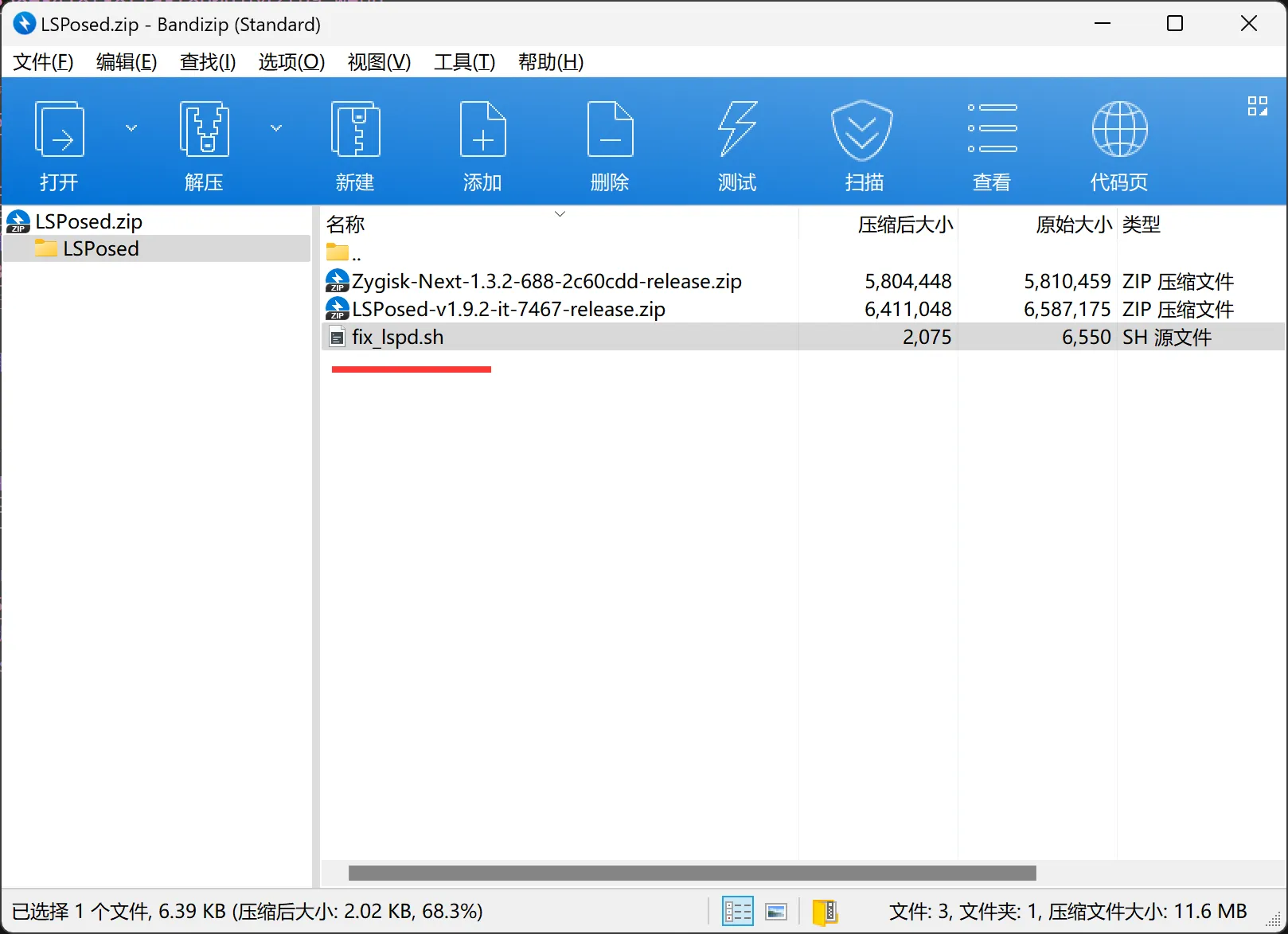Screen dimensions: 1288x934
Task: Open the 帮助(H) menu
Action: (551, 62)
